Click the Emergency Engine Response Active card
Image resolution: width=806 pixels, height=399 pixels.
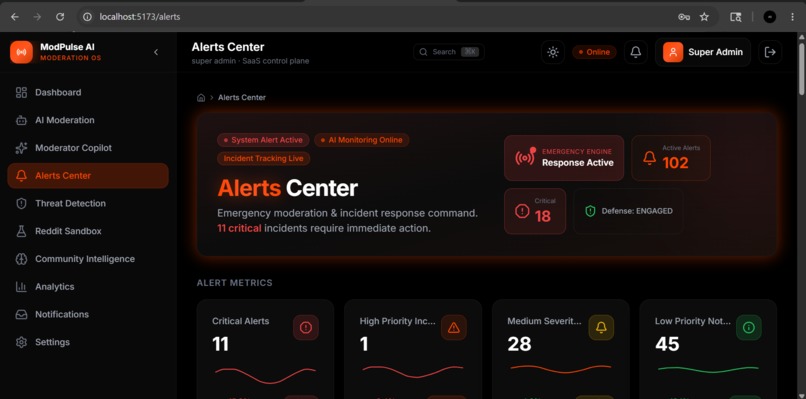(x=564, y=158)
